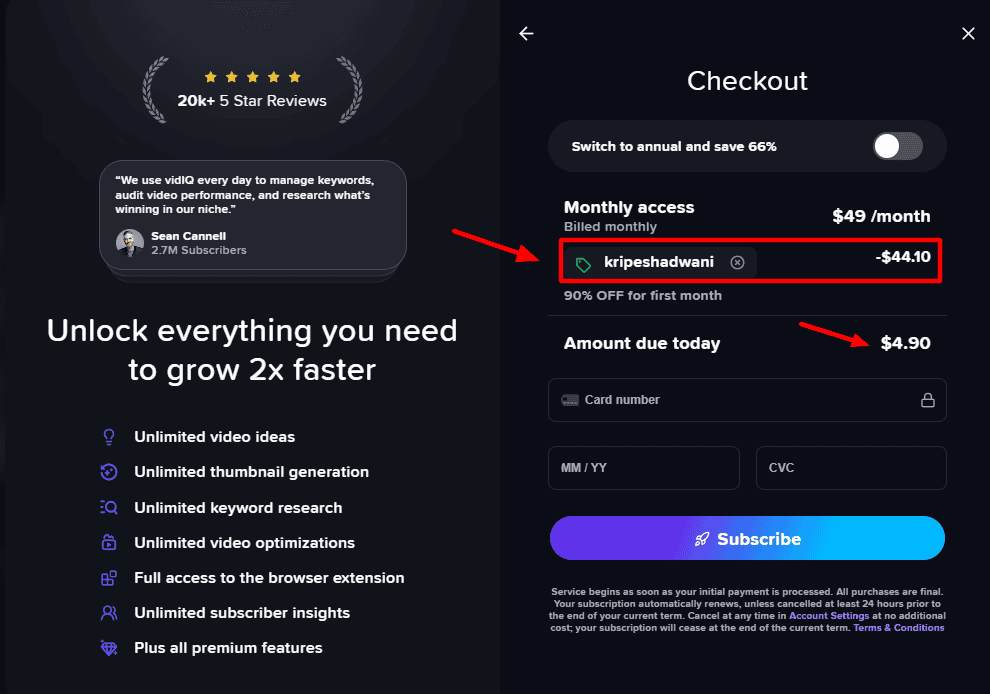Click the lock icon in card field
This screenshot has width=990, height=694.
[x=928, y=400]
